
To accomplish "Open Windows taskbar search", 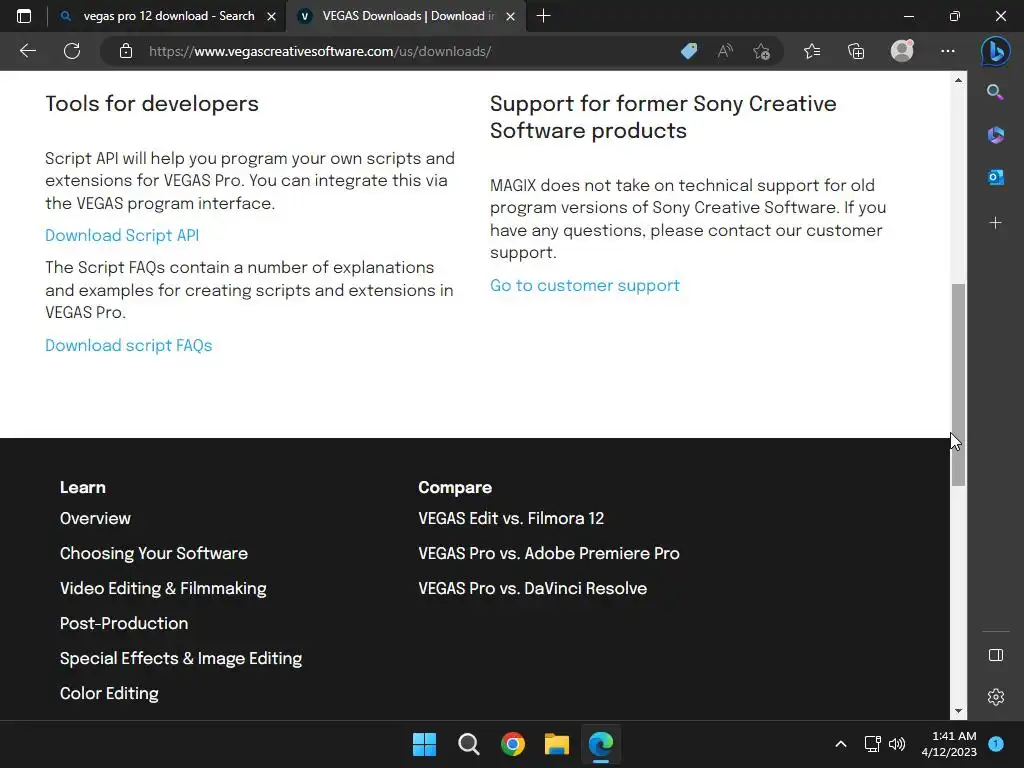I will point(468,744).
